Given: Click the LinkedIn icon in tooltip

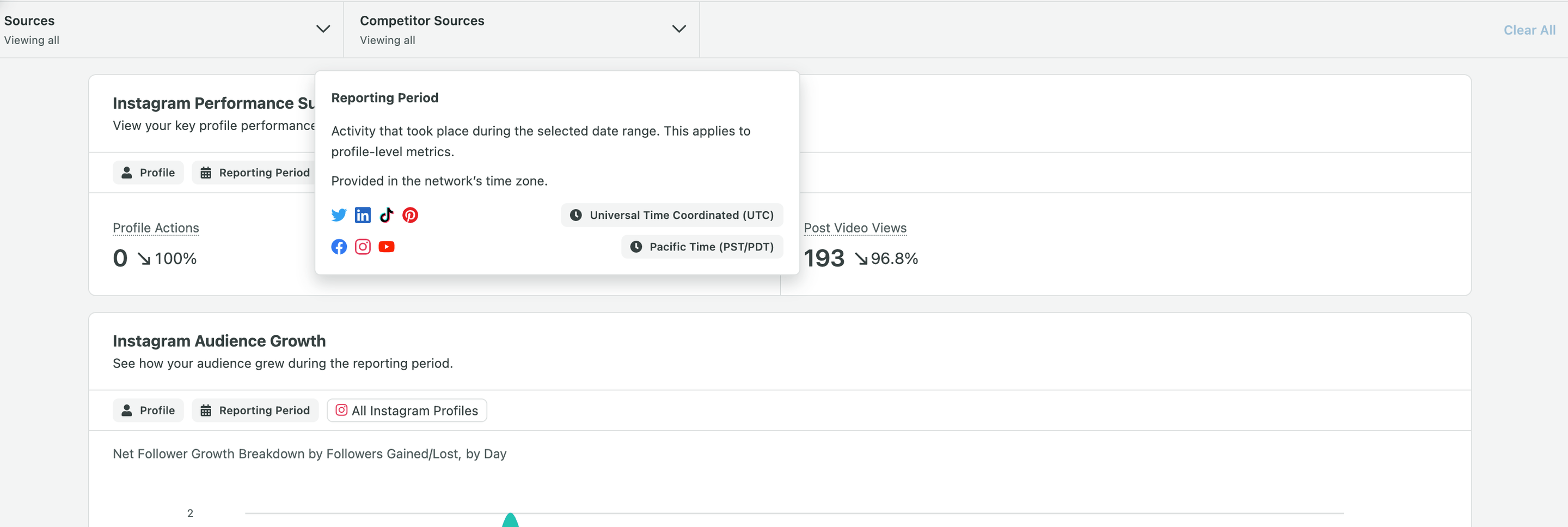Looking at the screenshot, I should pos(363,215).
